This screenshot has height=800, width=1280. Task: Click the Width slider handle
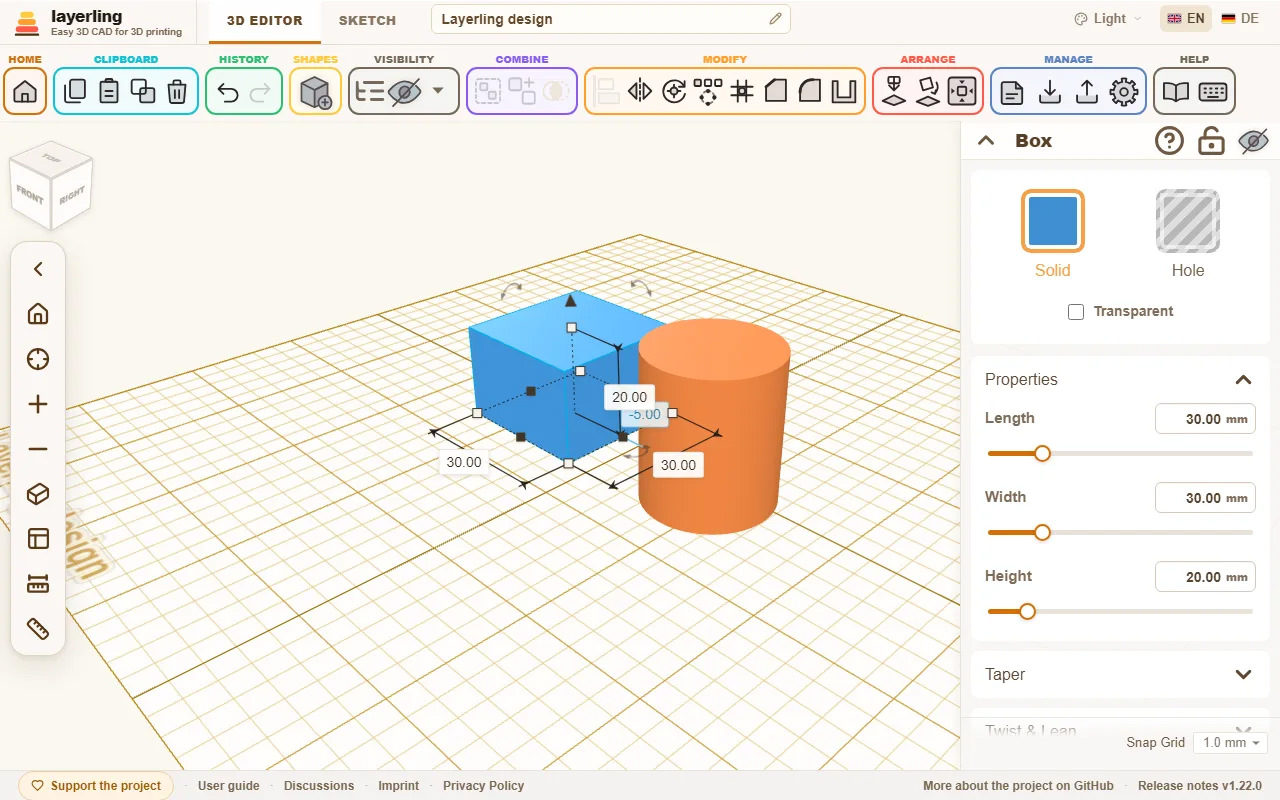click(x=1042, y=532)
